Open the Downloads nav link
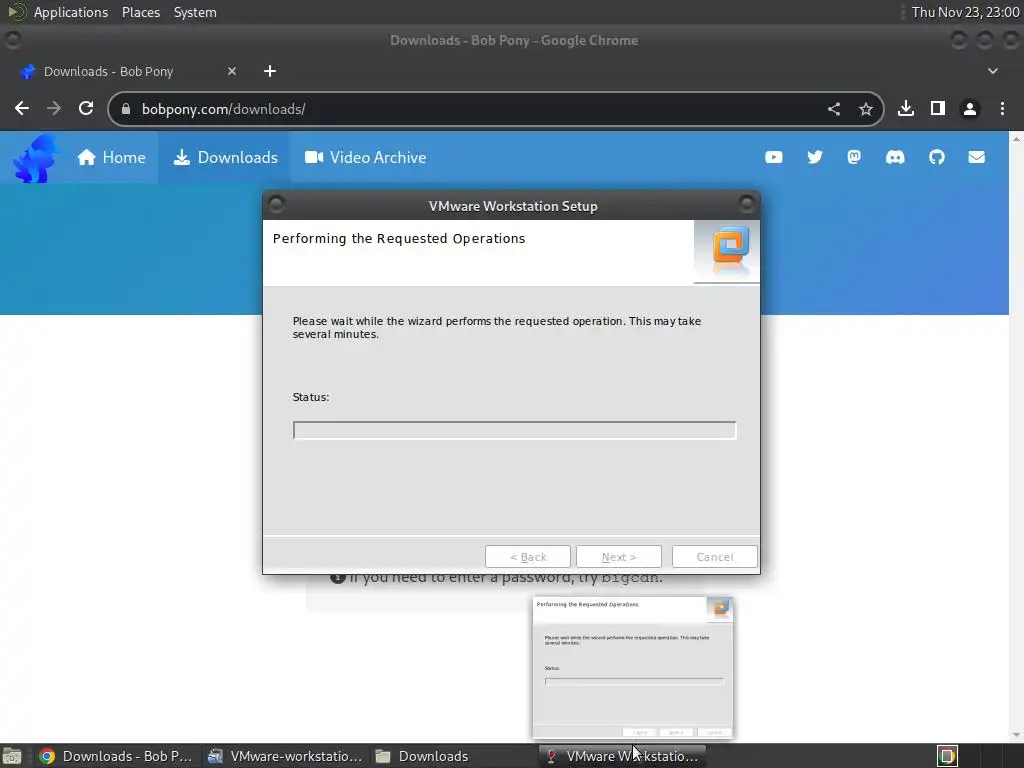This screenshot has height=768, width=1024. [225, 157]
